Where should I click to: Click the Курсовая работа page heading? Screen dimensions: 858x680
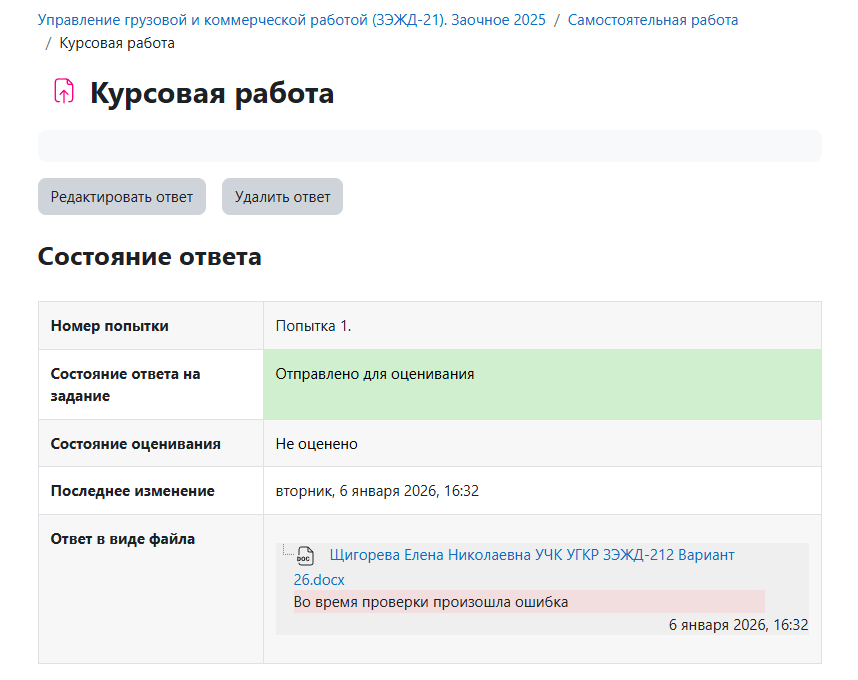coord(212,94)
